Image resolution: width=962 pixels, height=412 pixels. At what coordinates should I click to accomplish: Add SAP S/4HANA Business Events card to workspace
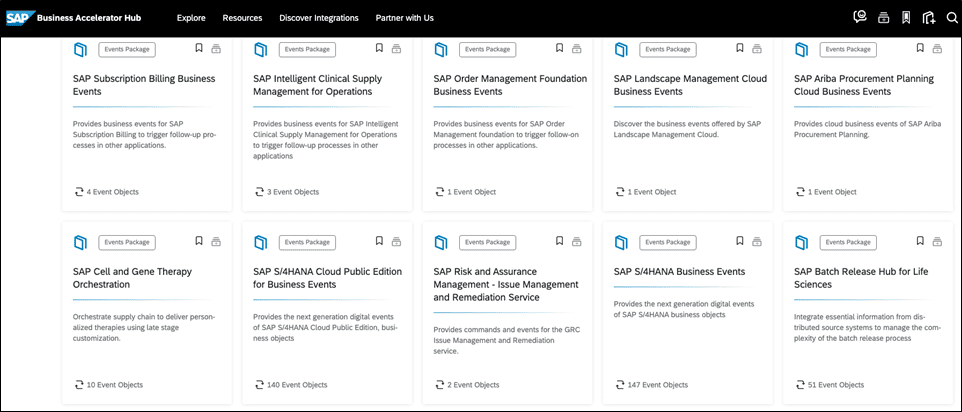tap(757, 242)
